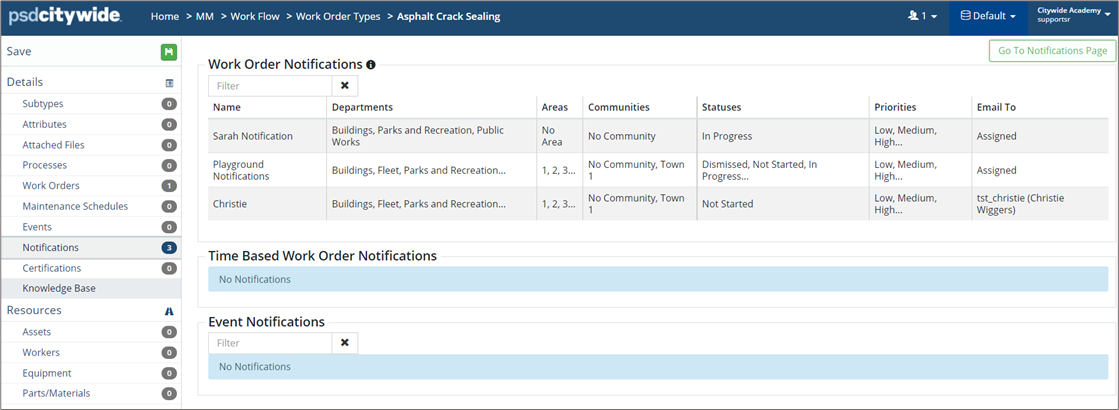1119x410 pixels.
Task: Select Work Orders in the sidebar
Action: coord(51,186)
